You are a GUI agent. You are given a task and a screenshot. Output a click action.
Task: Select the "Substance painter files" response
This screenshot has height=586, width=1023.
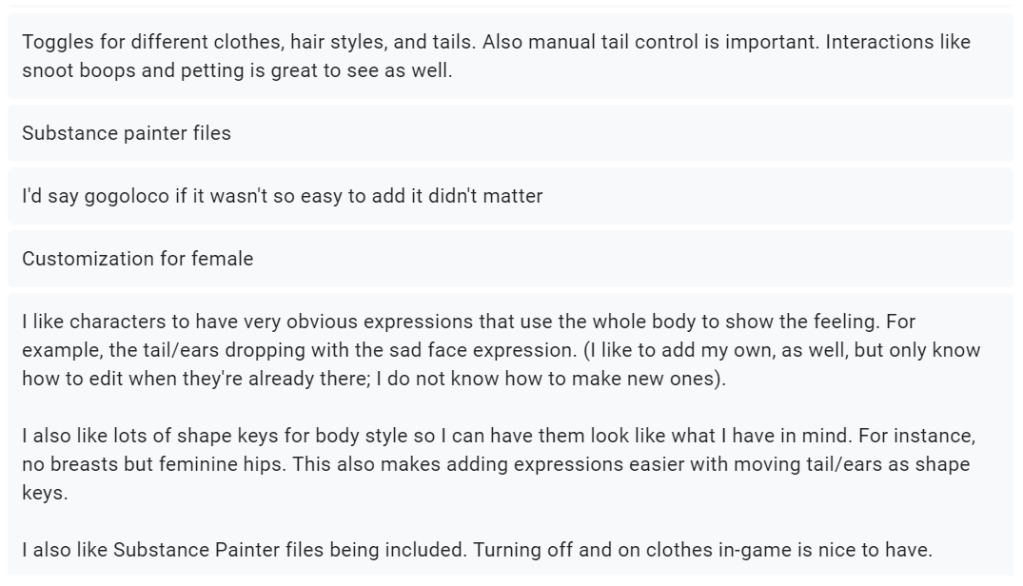click(x=126, y=133)
